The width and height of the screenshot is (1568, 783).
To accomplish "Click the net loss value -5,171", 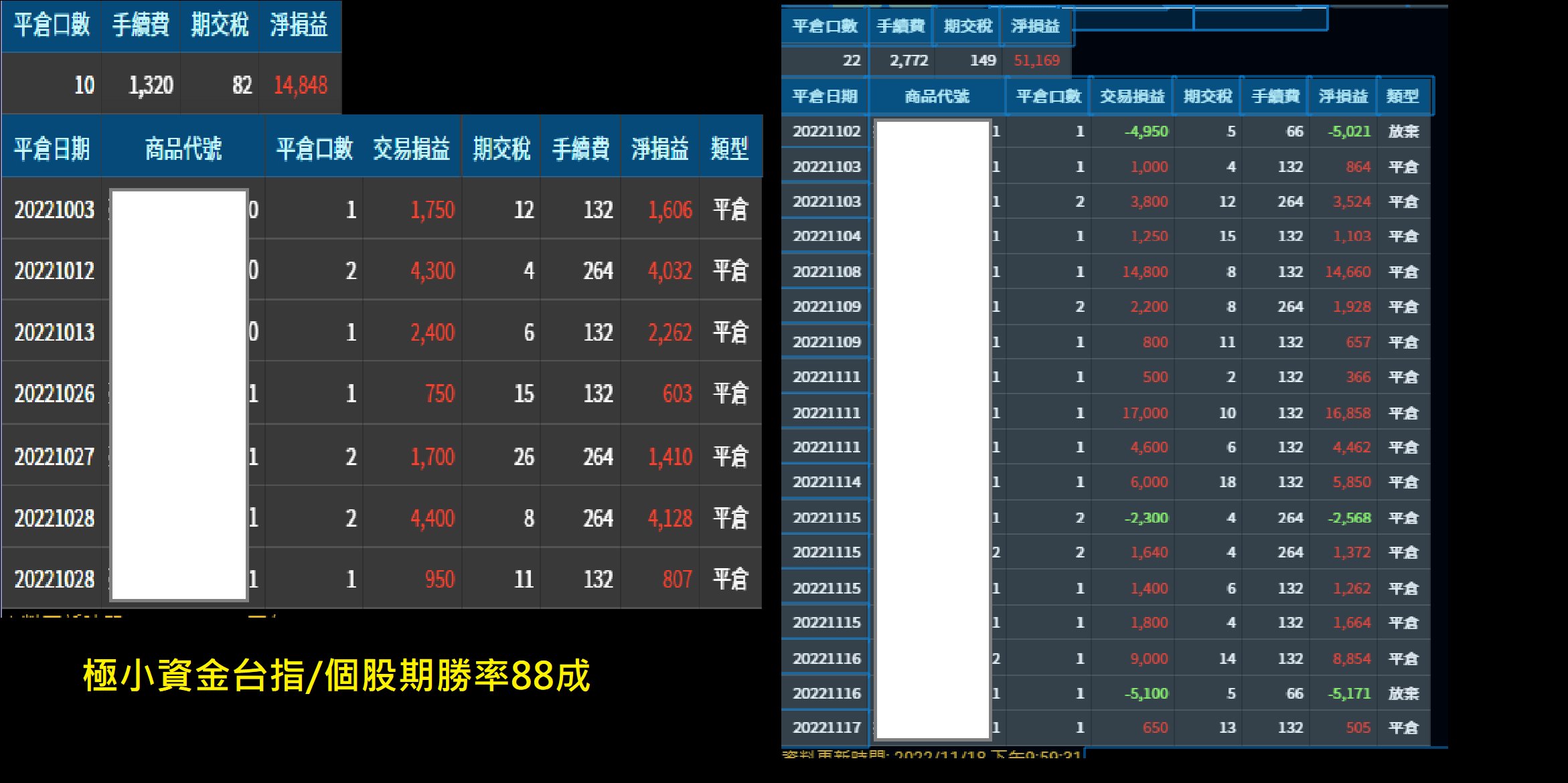I will point(1350,693).
